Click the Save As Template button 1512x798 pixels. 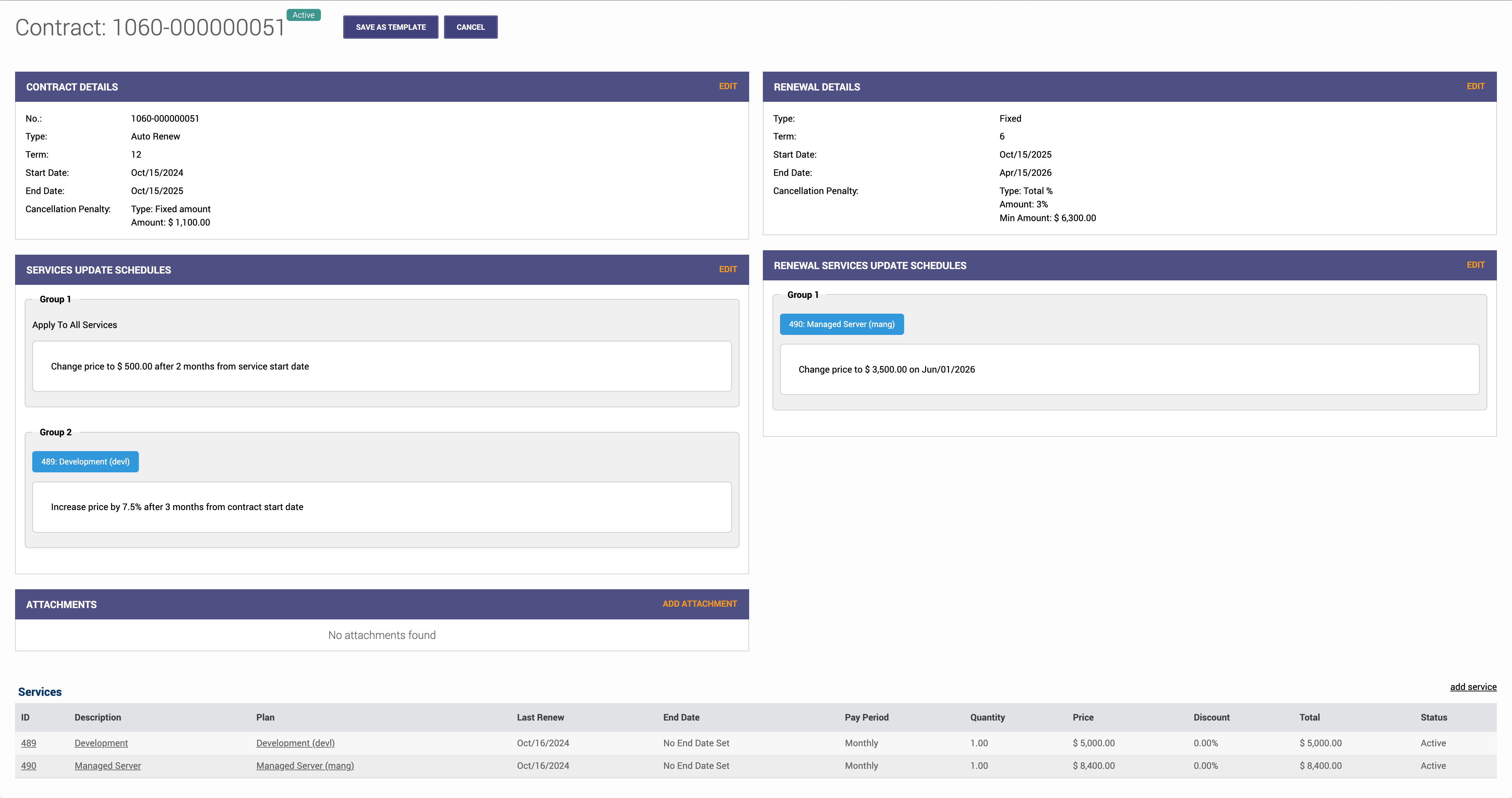pos(390,27)
